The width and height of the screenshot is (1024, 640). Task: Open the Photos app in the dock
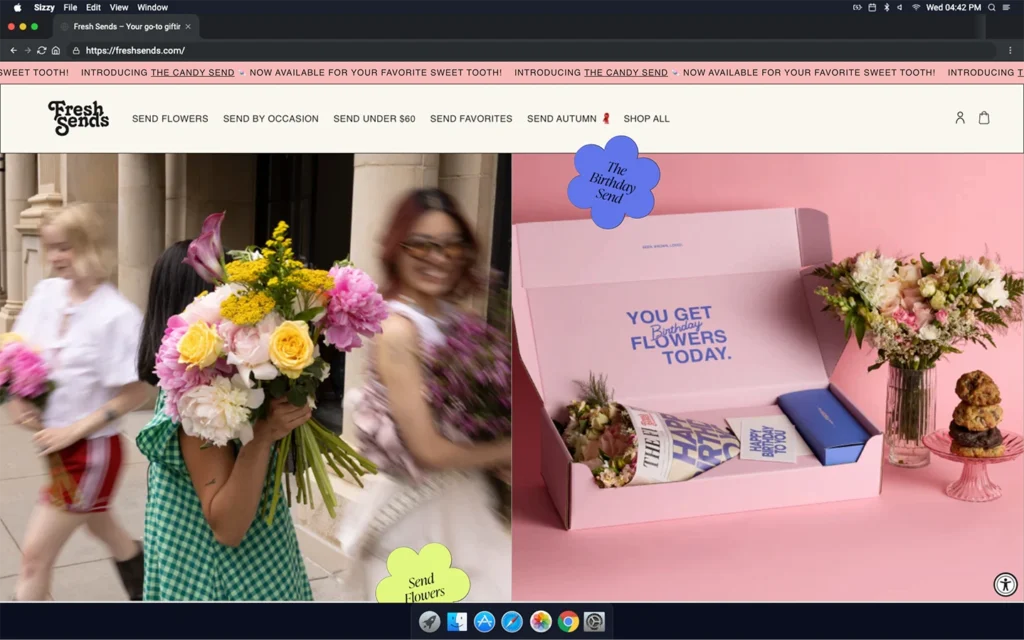pyautogui.click(x=540, y=622)
